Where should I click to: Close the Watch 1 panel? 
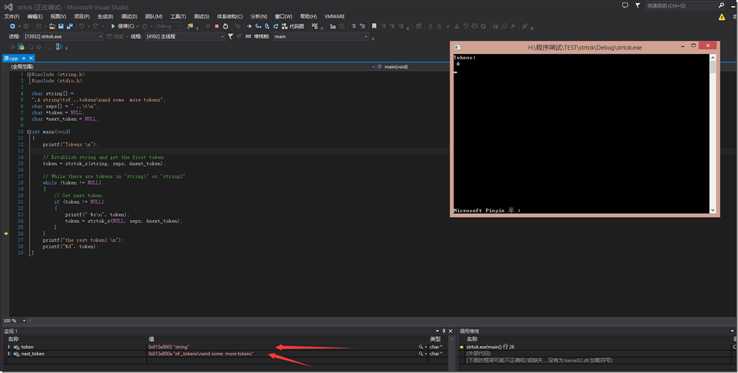point(450,332)
